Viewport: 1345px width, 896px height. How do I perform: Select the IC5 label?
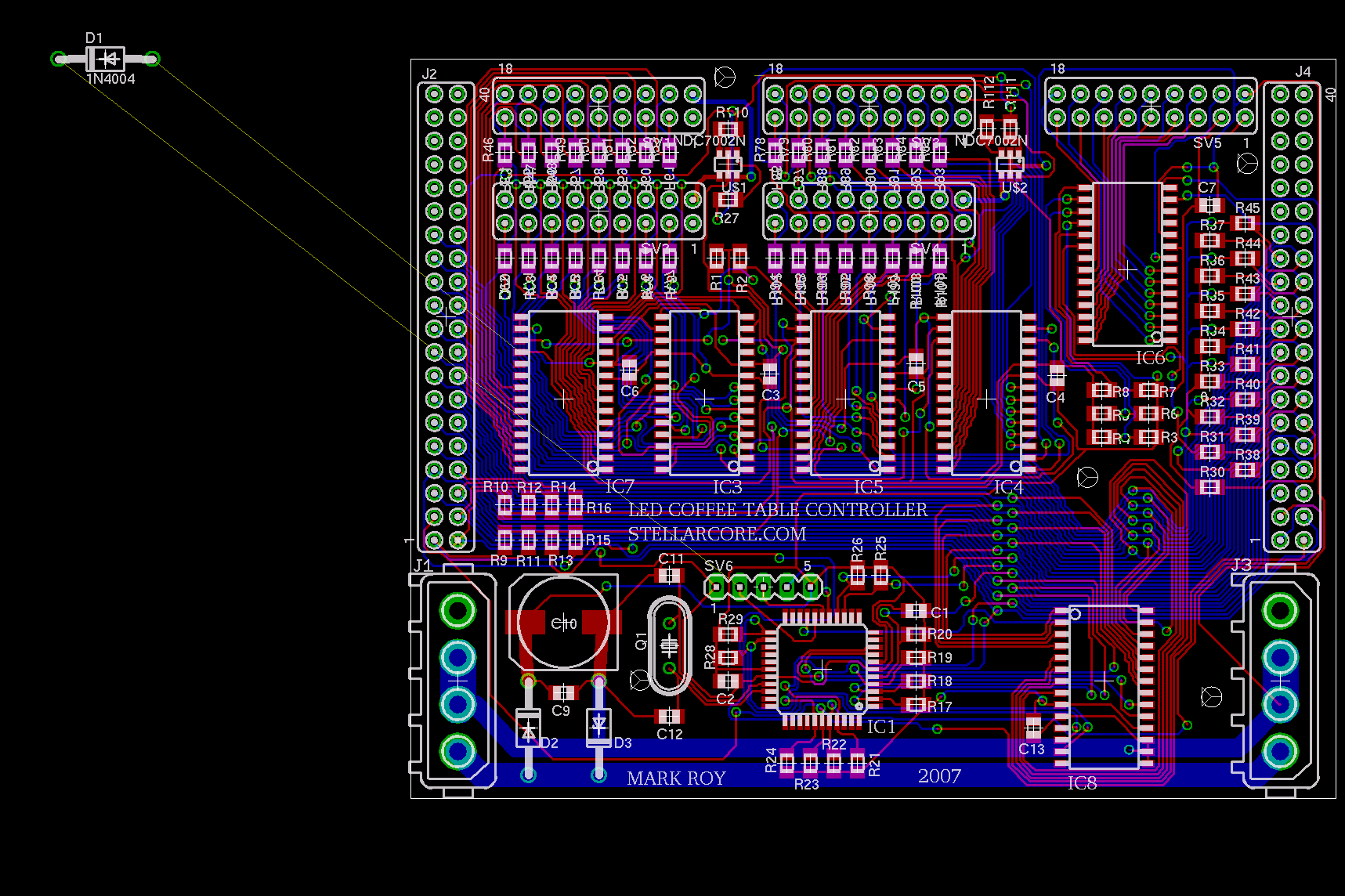(x=868, y=487)
